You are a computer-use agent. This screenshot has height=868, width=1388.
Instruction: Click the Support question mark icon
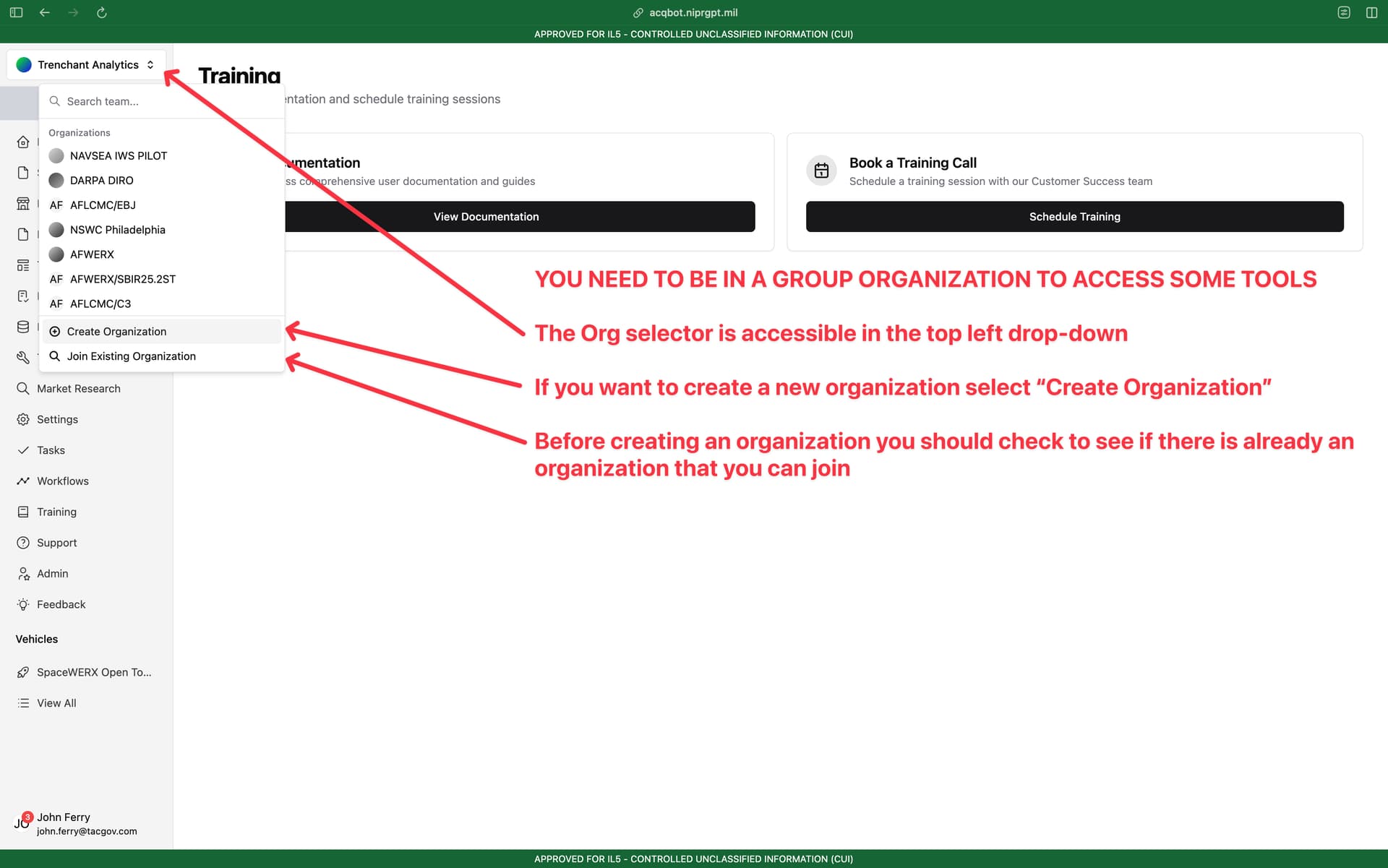tap(23, 543)
